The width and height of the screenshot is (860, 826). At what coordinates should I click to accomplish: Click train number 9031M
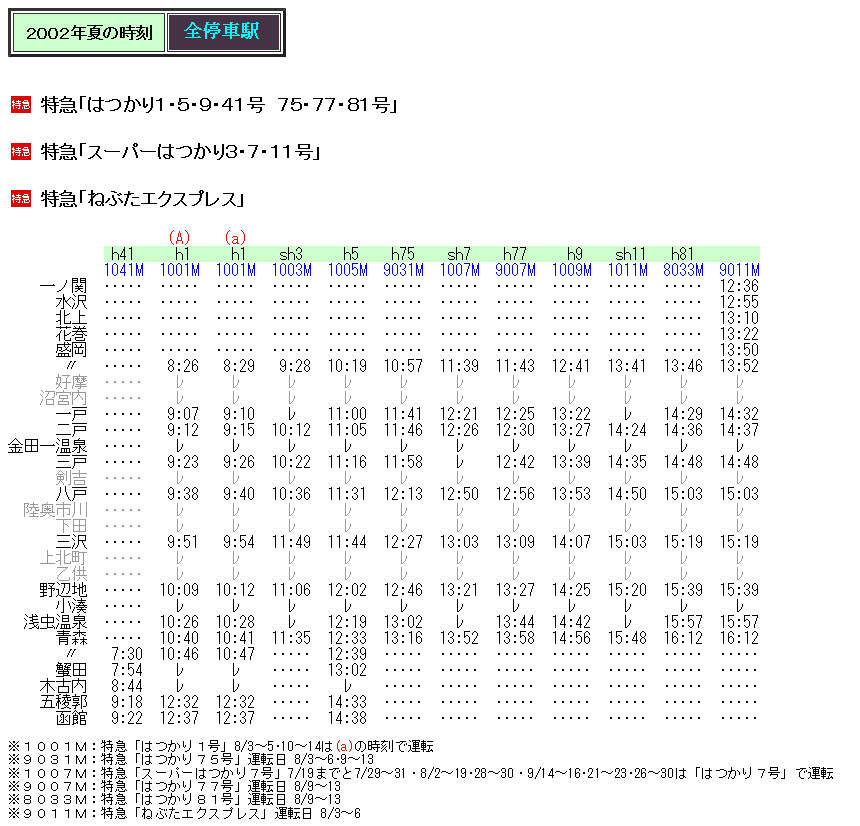click(404, 270)
